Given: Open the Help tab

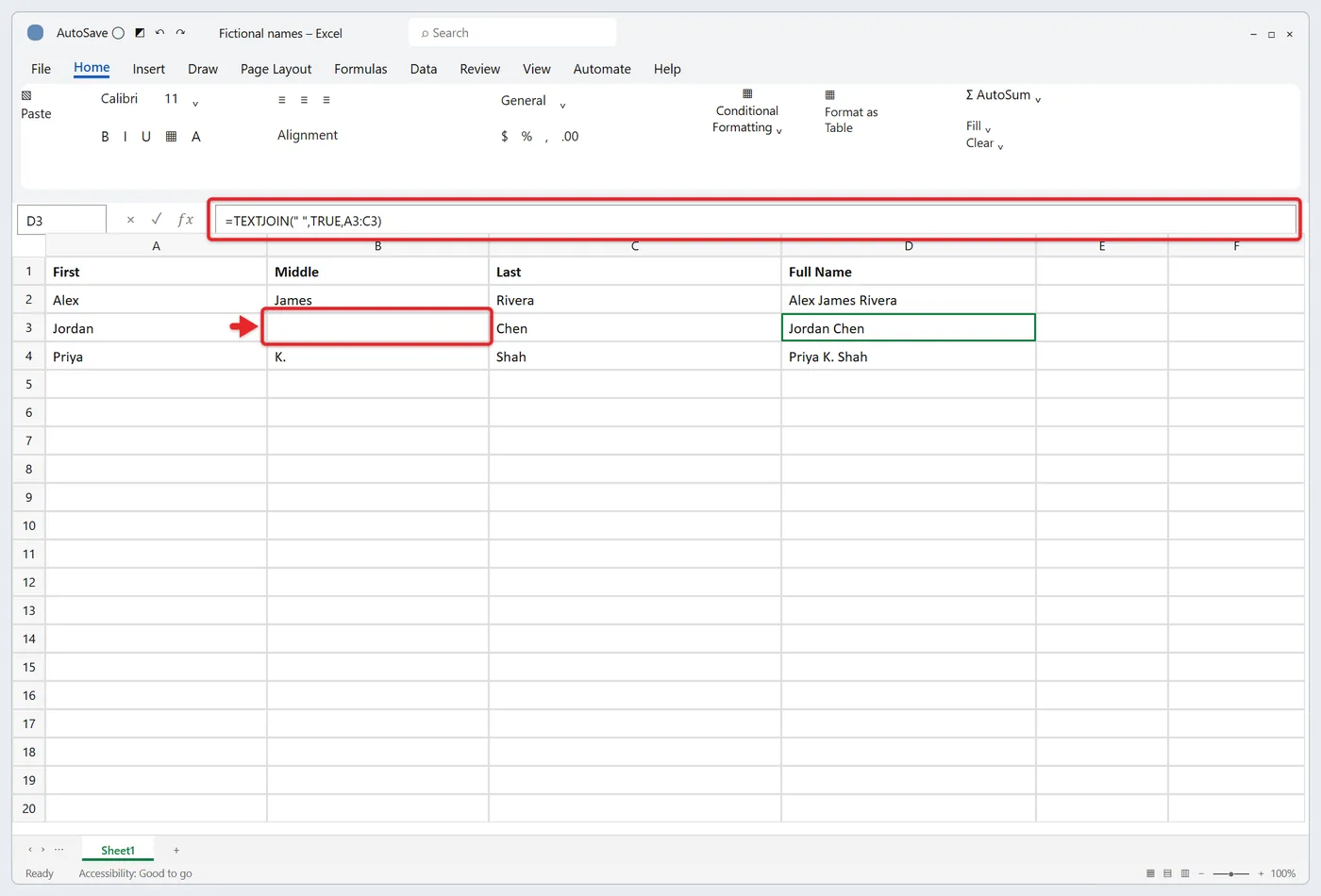Looking at the screenshot, I should click(x=667, y=69).
